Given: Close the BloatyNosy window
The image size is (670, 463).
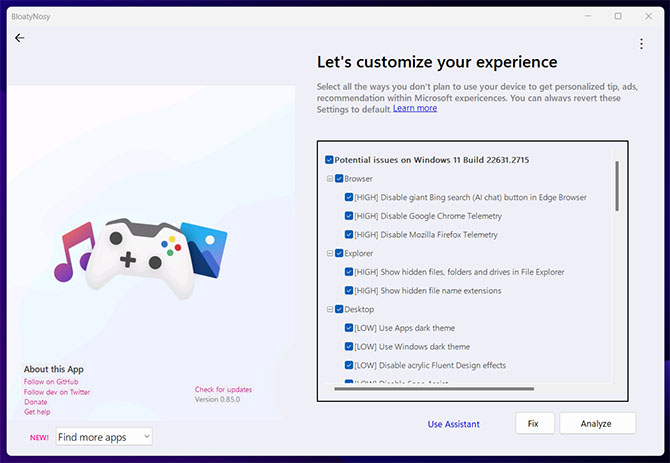Looking at the screenshot, I should click(648, 16).
